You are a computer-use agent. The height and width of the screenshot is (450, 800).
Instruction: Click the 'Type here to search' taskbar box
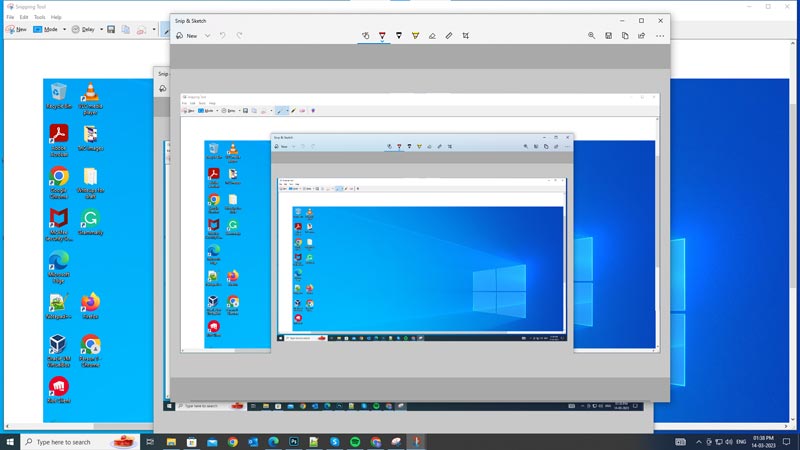(x=80, y=442)
